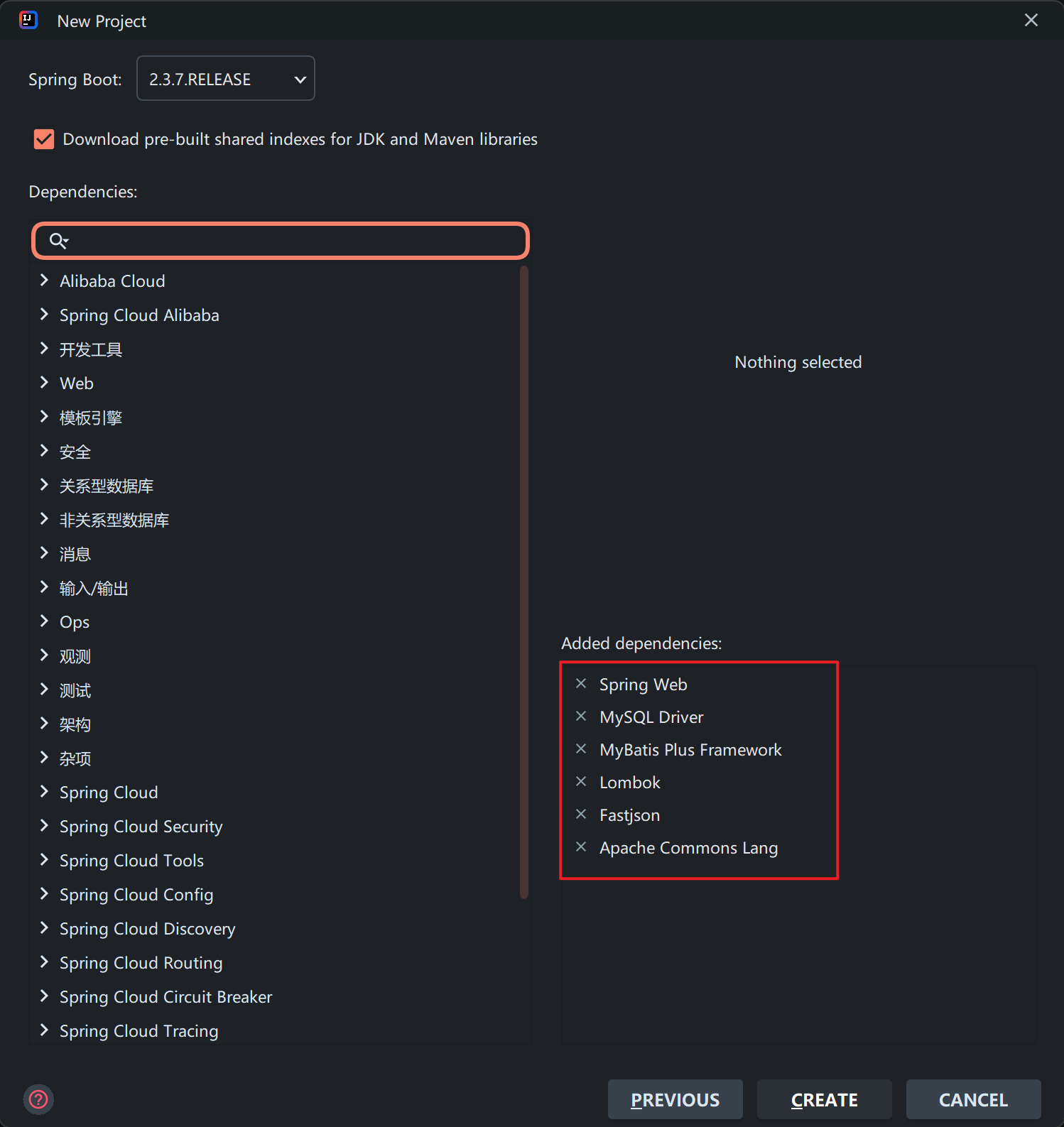Expand the Alibaba Cloud category

point(44,281)
